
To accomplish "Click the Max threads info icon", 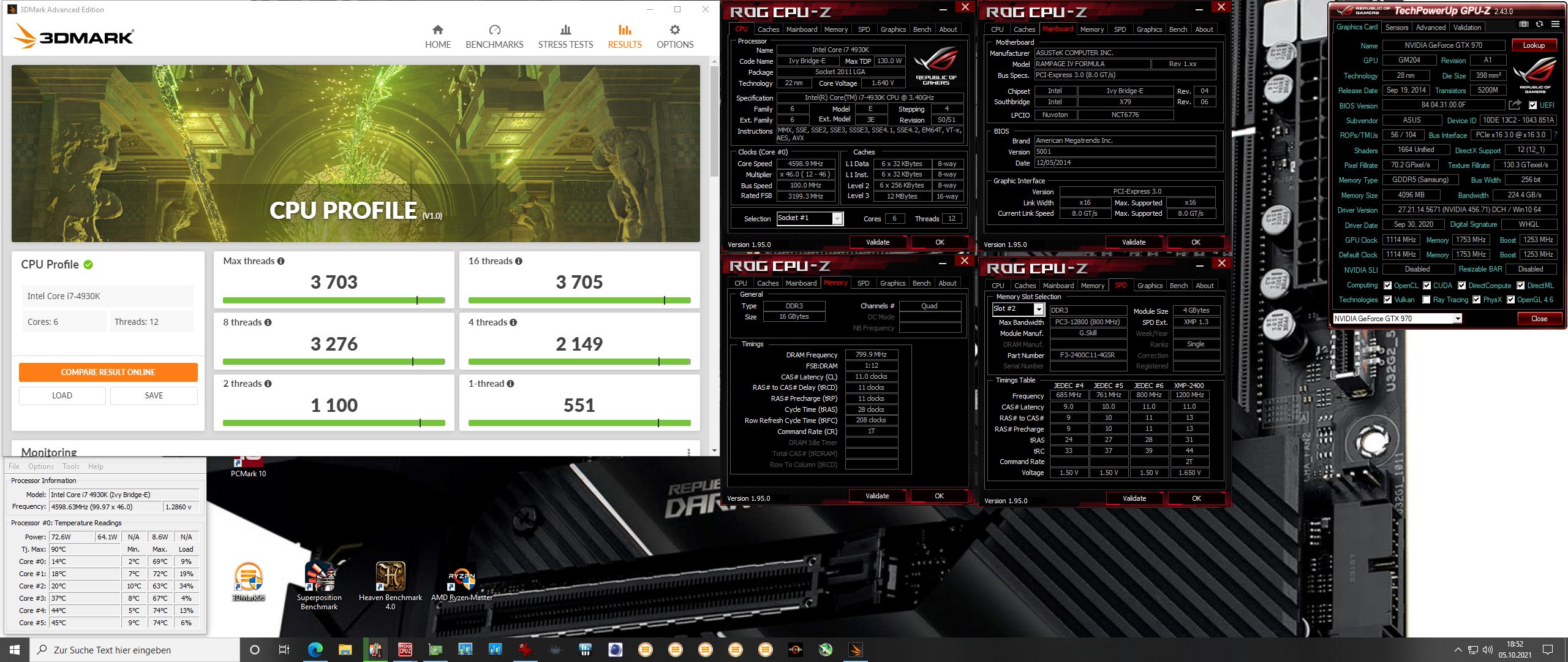I will [281, 261].
